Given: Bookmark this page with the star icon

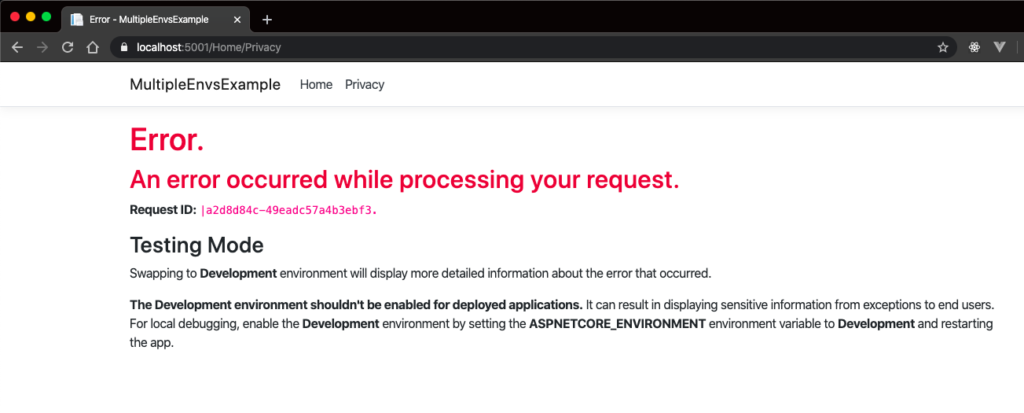Looking at the screenshot, I should pos(942,47).
